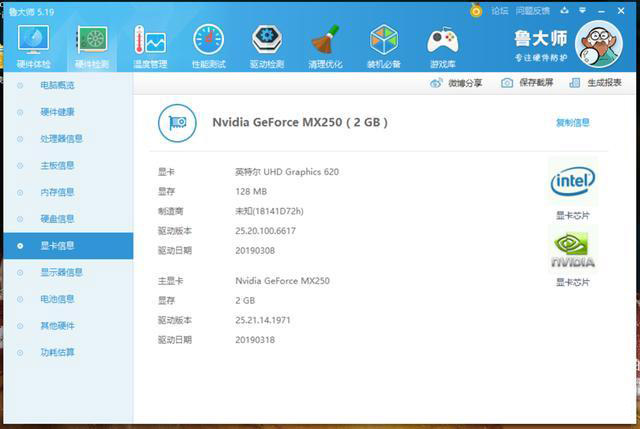Click the Nvidia GeForce MX250 ( 2 GB ) heading
The height and width of the screenshot is (429, 640).
(300, 122)
